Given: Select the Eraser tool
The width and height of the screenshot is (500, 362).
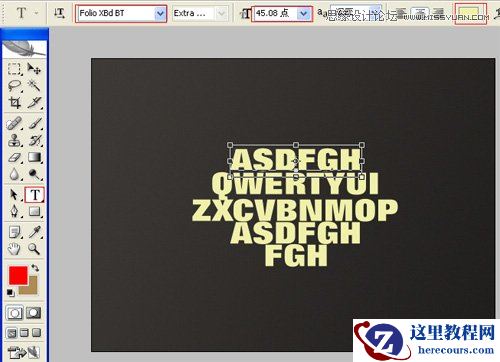Looking at the screenshot, I should (x=14, y=157).
